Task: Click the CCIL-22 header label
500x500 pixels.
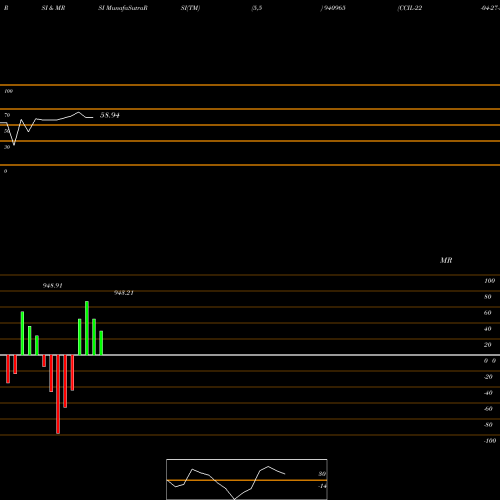Action: 410,8
